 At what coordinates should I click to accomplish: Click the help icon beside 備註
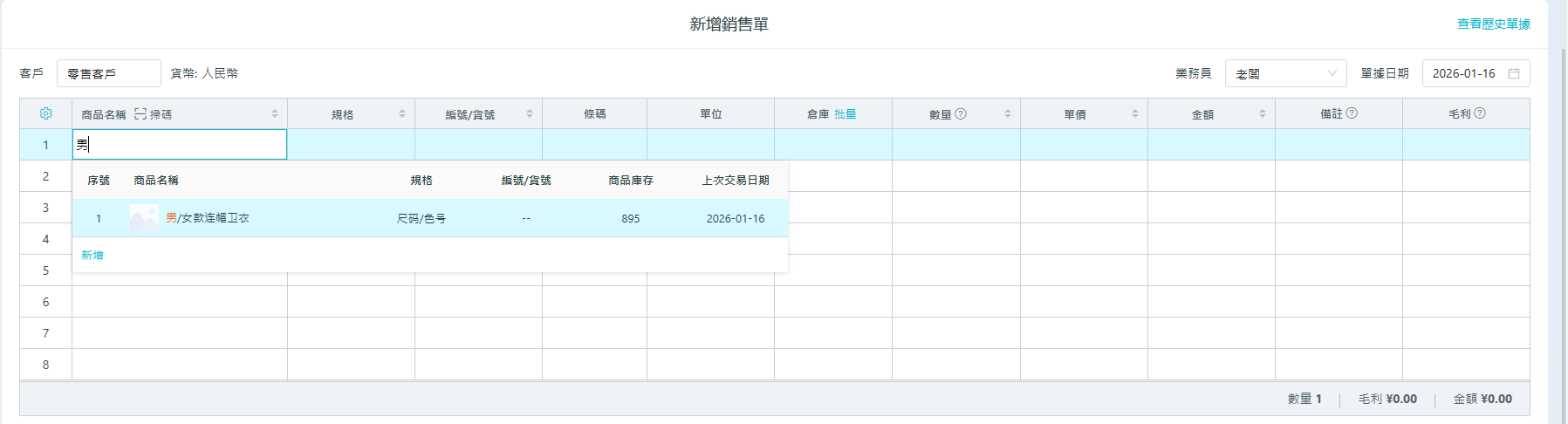pos(1352,113)
